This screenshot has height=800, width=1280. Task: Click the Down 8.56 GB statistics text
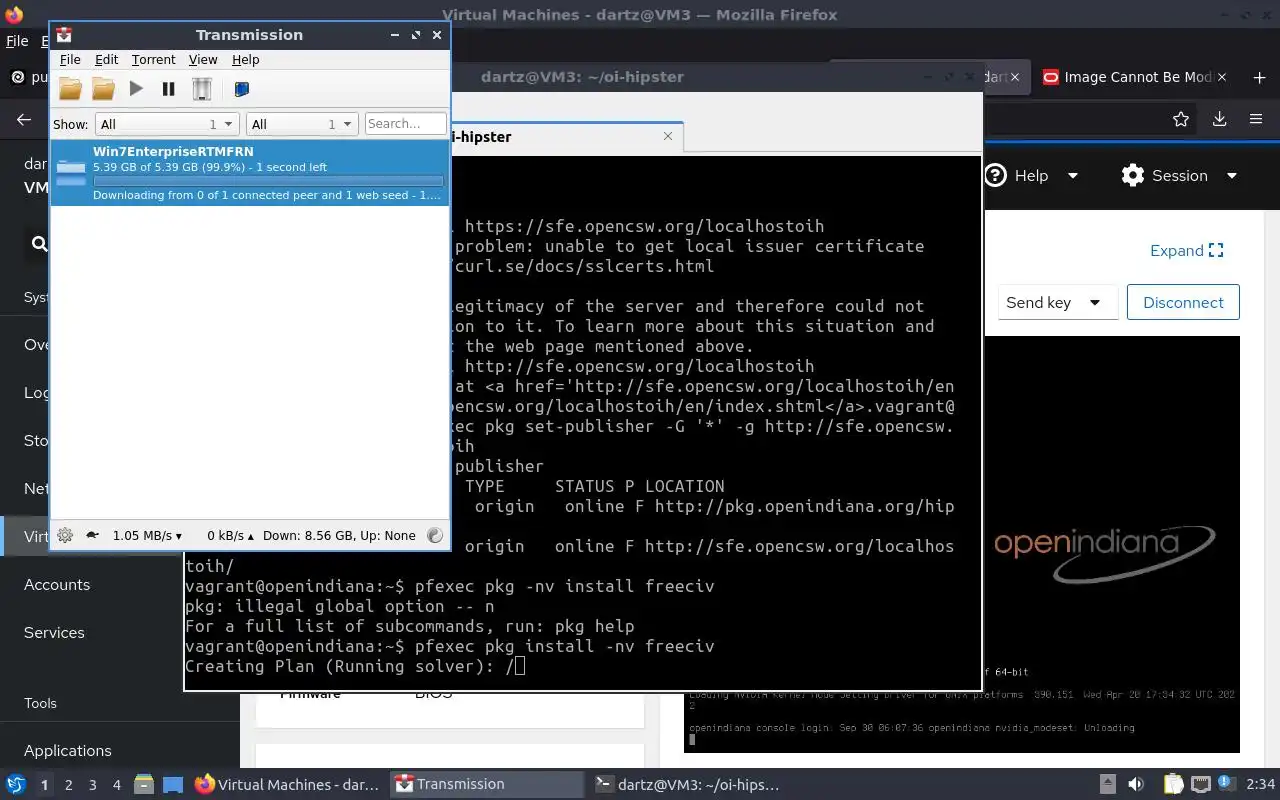[x=339, y=536]
